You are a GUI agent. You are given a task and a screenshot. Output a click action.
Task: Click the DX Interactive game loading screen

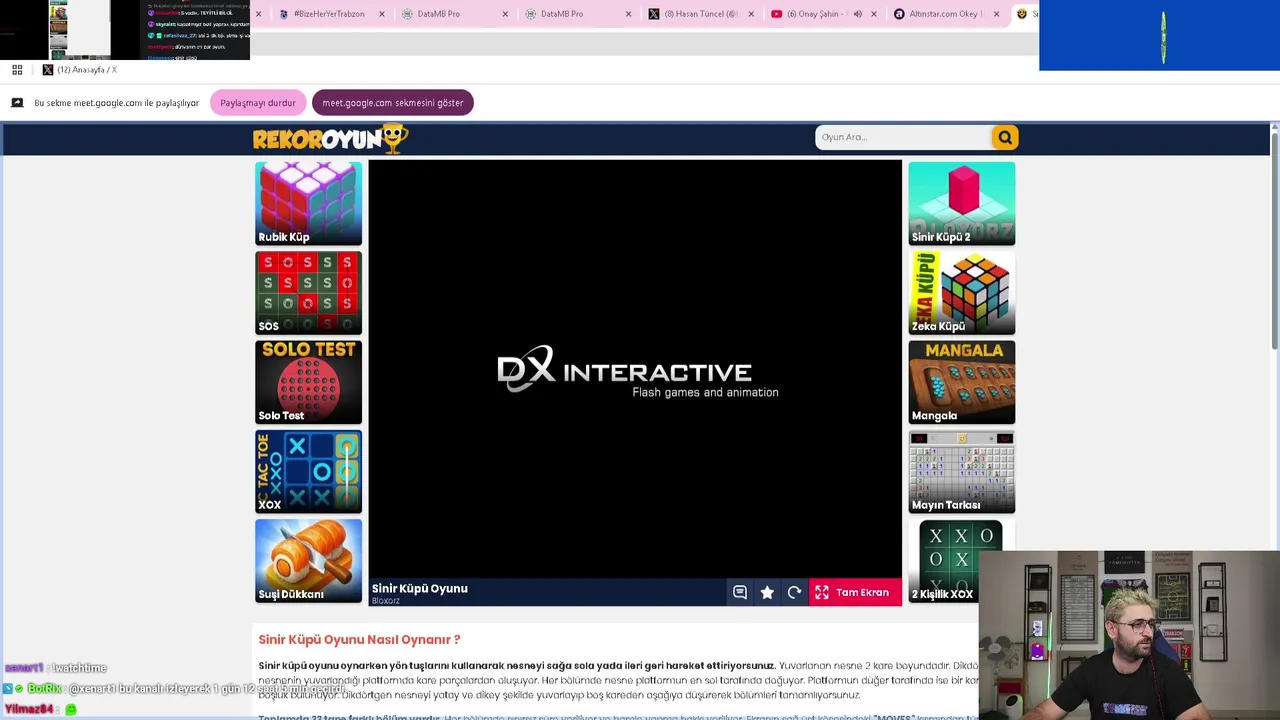click(x=635, y=370)
